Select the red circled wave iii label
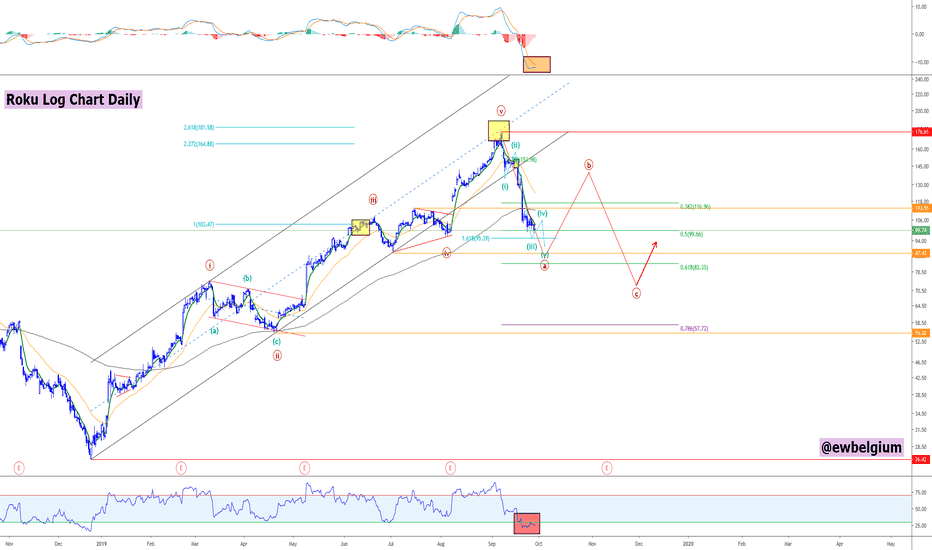Viewport: 932px width, 550px height. click(373, 199)
